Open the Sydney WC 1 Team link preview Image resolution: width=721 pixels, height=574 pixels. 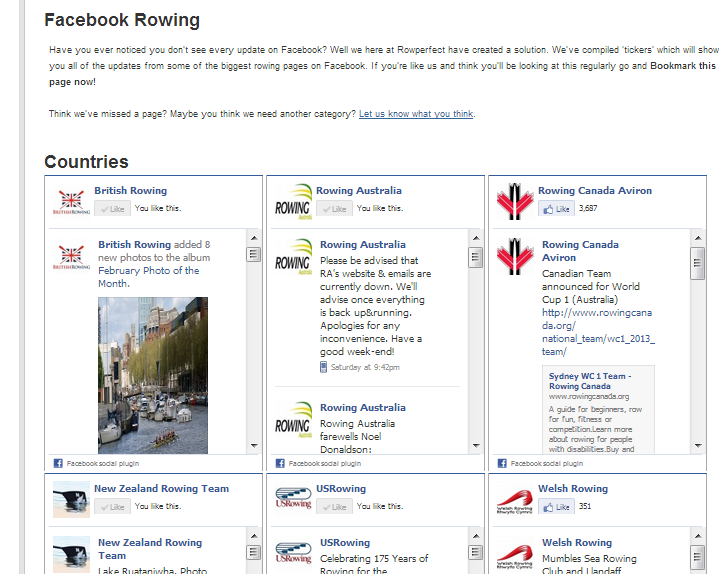click(588, 381)
